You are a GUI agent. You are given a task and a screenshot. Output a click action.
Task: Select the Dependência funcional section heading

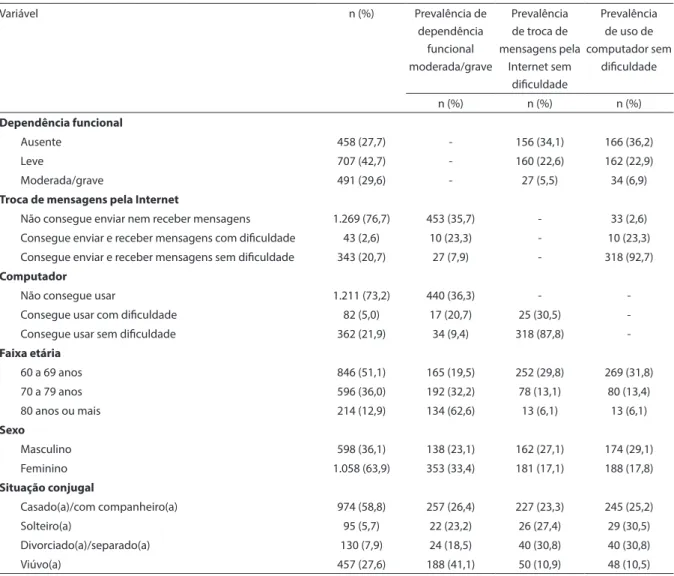[61, 123]
